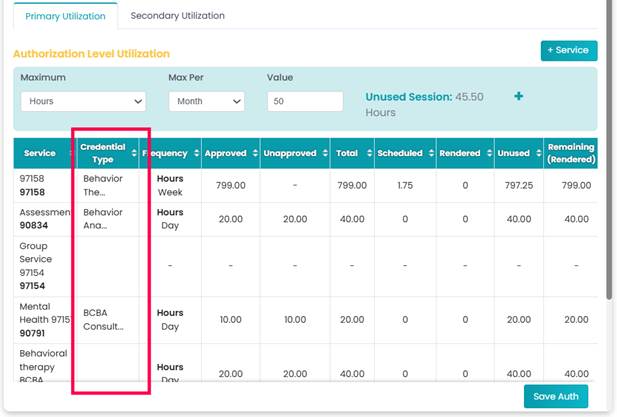The width and height of the screenshot is (617, 417).
Task: Click the Unused column sort icon
Action: pyautogui.click(x=535, y=153)
